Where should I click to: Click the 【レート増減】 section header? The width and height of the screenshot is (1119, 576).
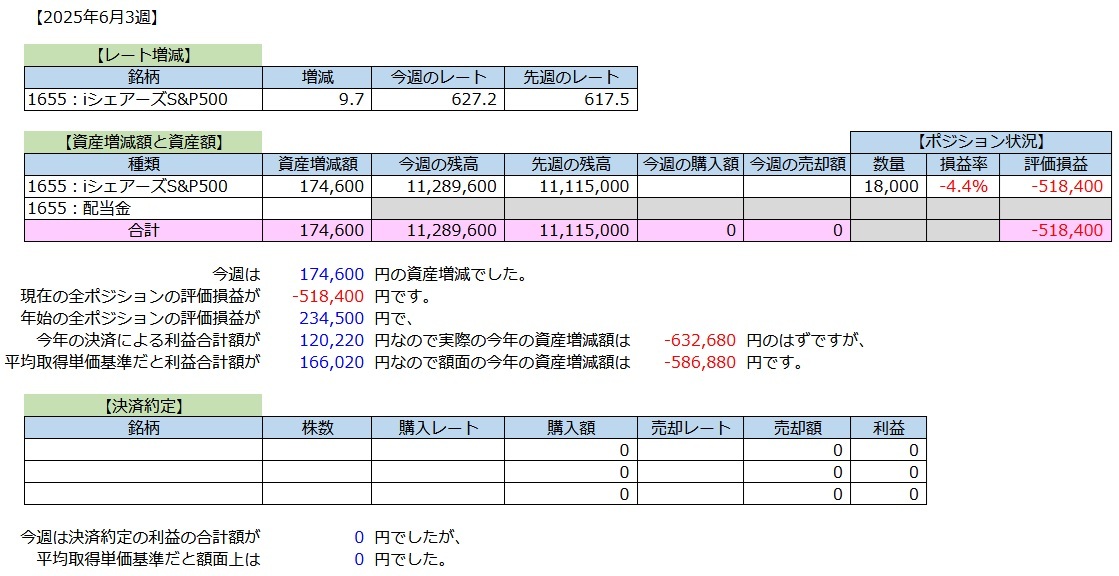[143, 55]
